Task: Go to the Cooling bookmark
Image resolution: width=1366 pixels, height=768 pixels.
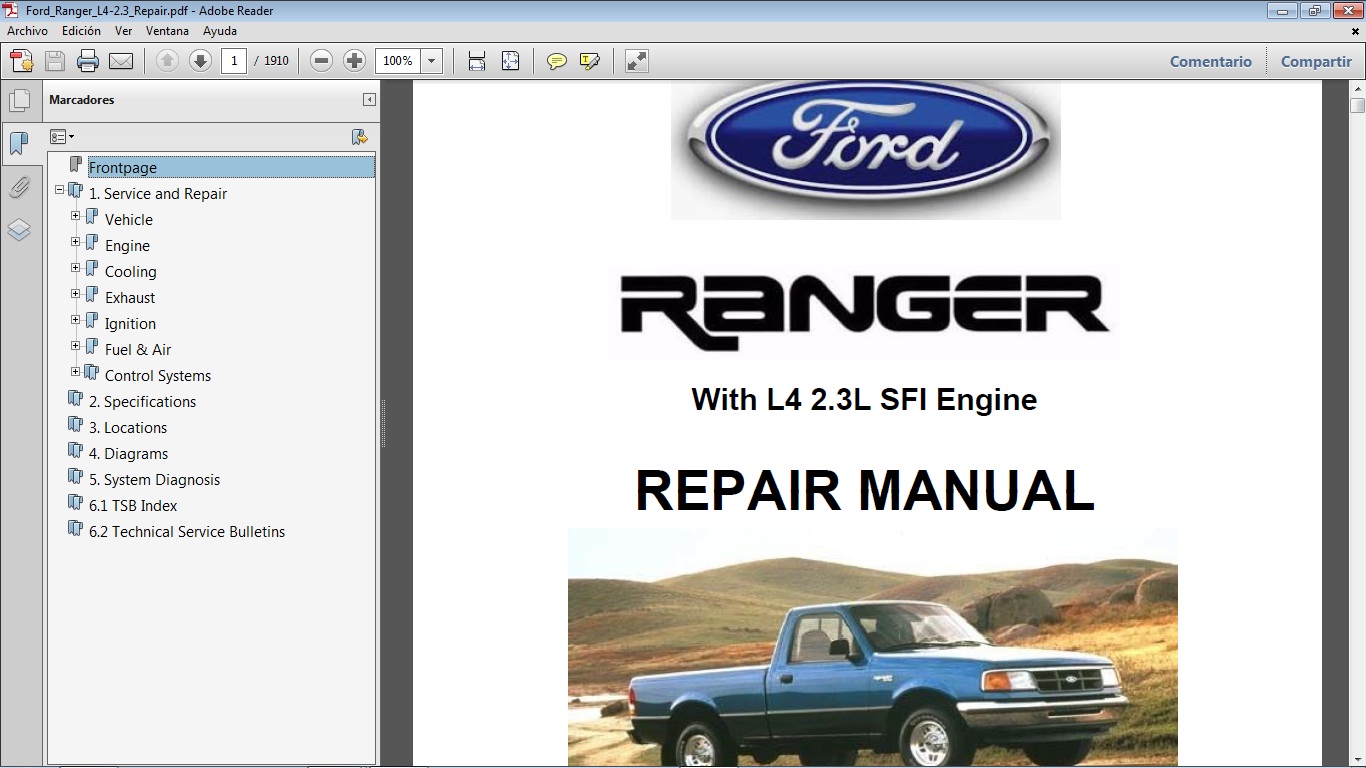Action: click(131, 272)
